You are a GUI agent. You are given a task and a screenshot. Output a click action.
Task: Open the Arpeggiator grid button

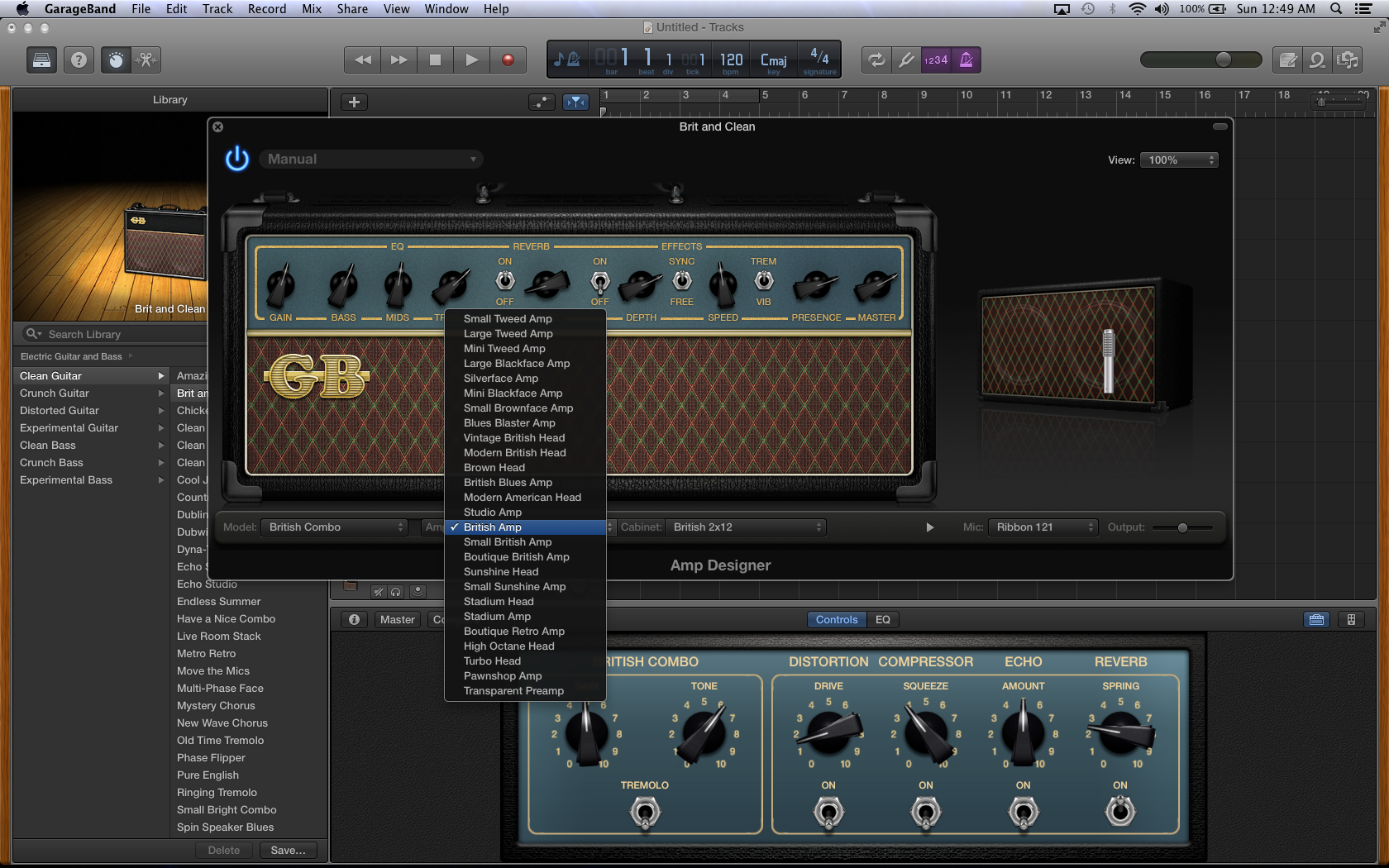(1351, 619)
